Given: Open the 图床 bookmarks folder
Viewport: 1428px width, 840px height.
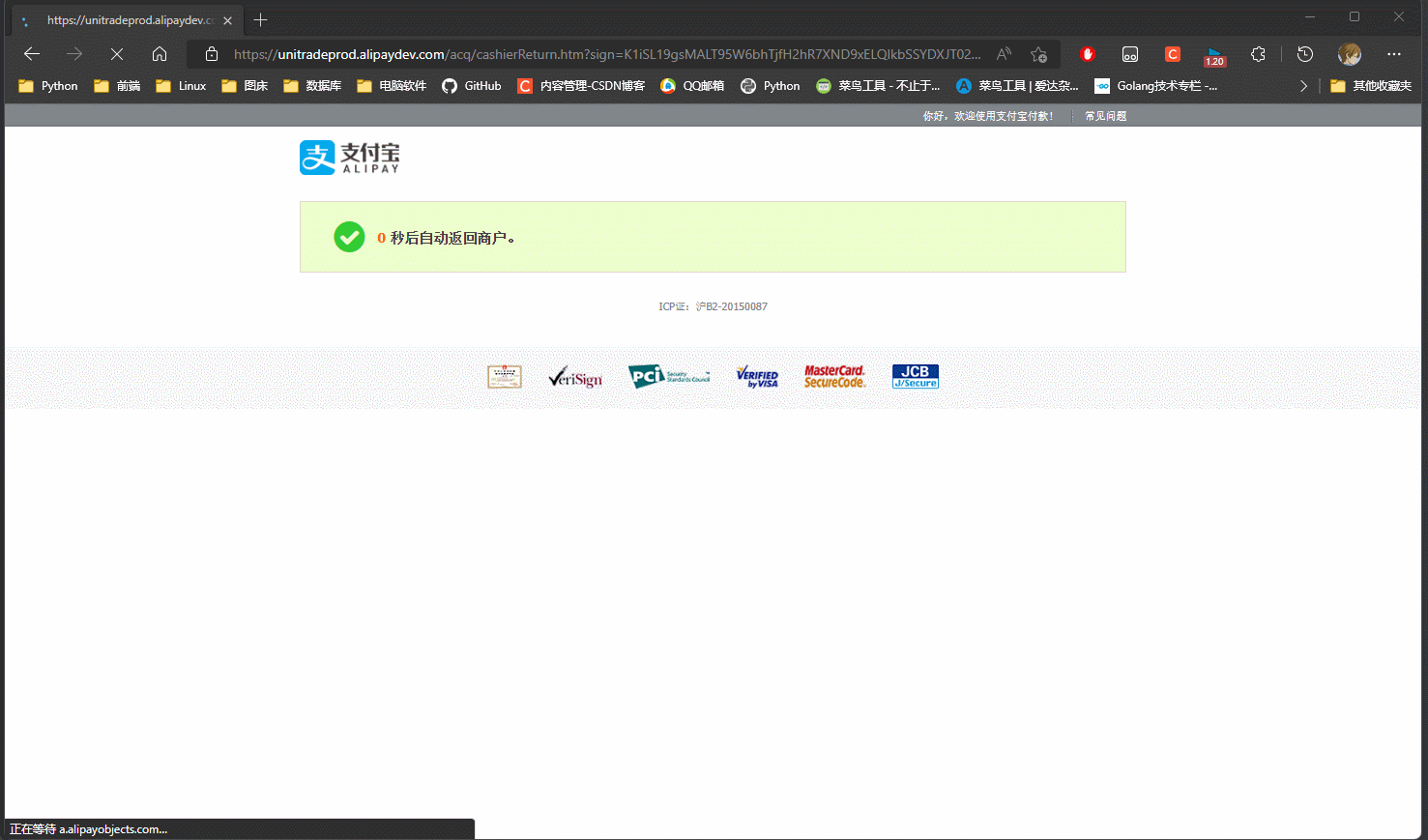Looking at the screenshot, I should click(245, 86).
